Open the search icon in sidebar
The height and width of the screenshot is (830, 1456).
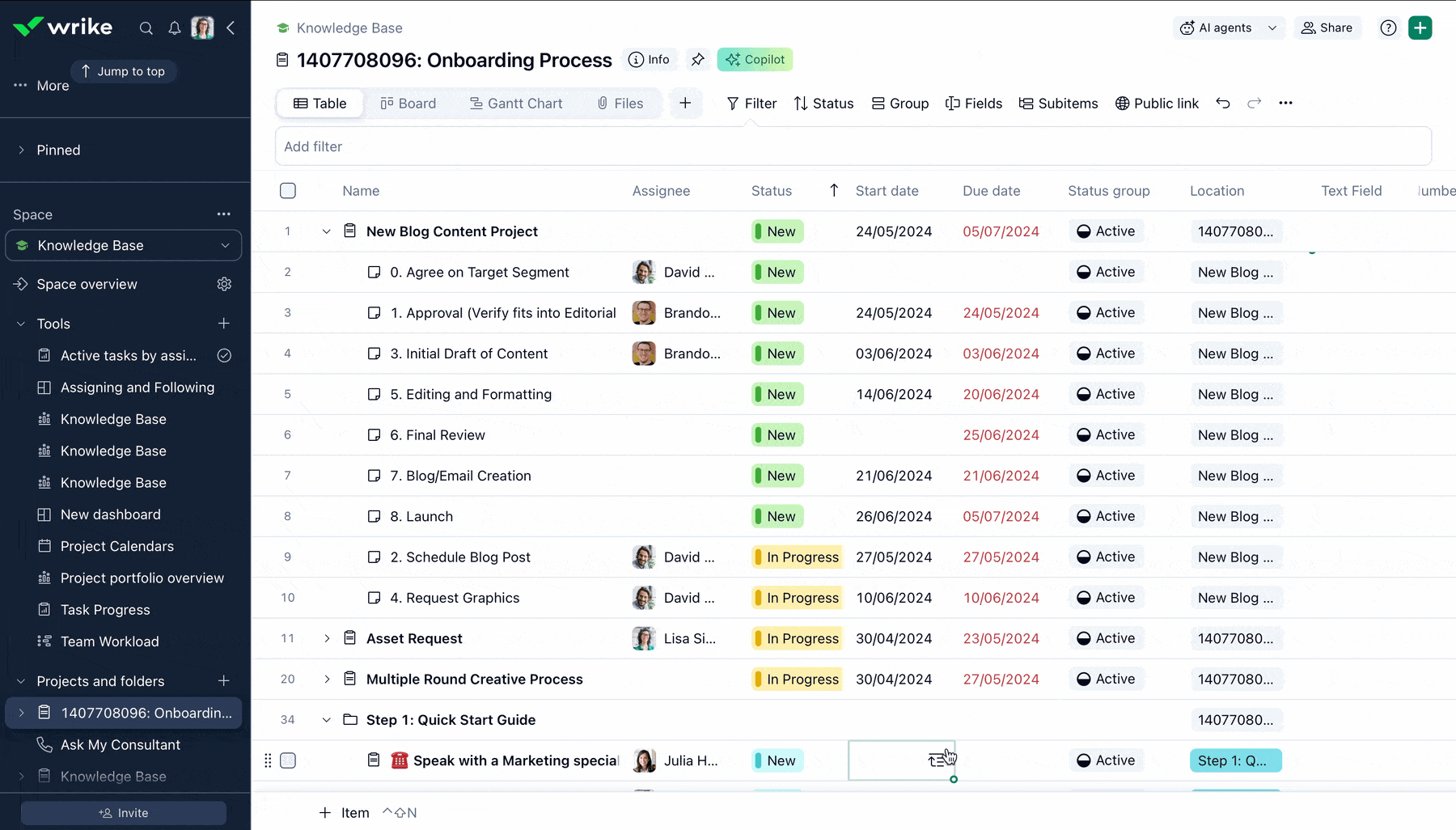[x=146, y=28]
